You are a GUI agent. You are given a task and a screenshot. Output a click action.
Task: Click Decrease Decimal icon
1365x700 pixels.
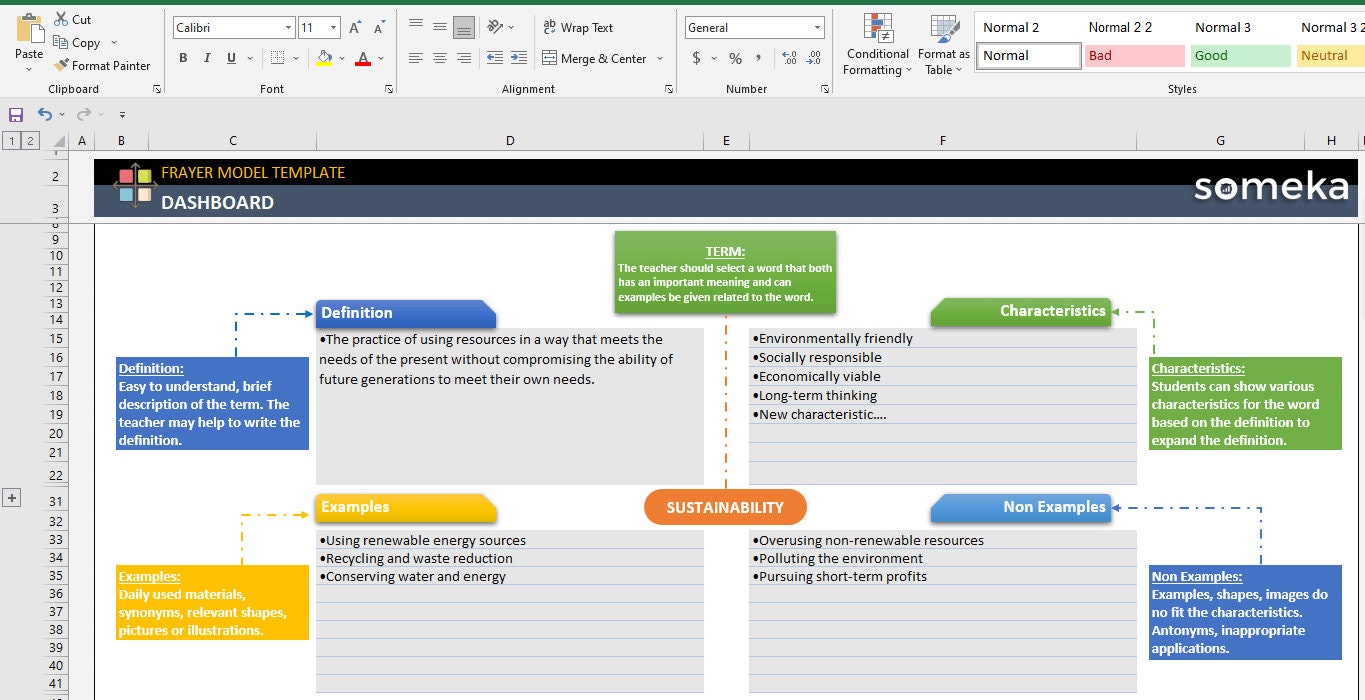click(x=814, y=59)
